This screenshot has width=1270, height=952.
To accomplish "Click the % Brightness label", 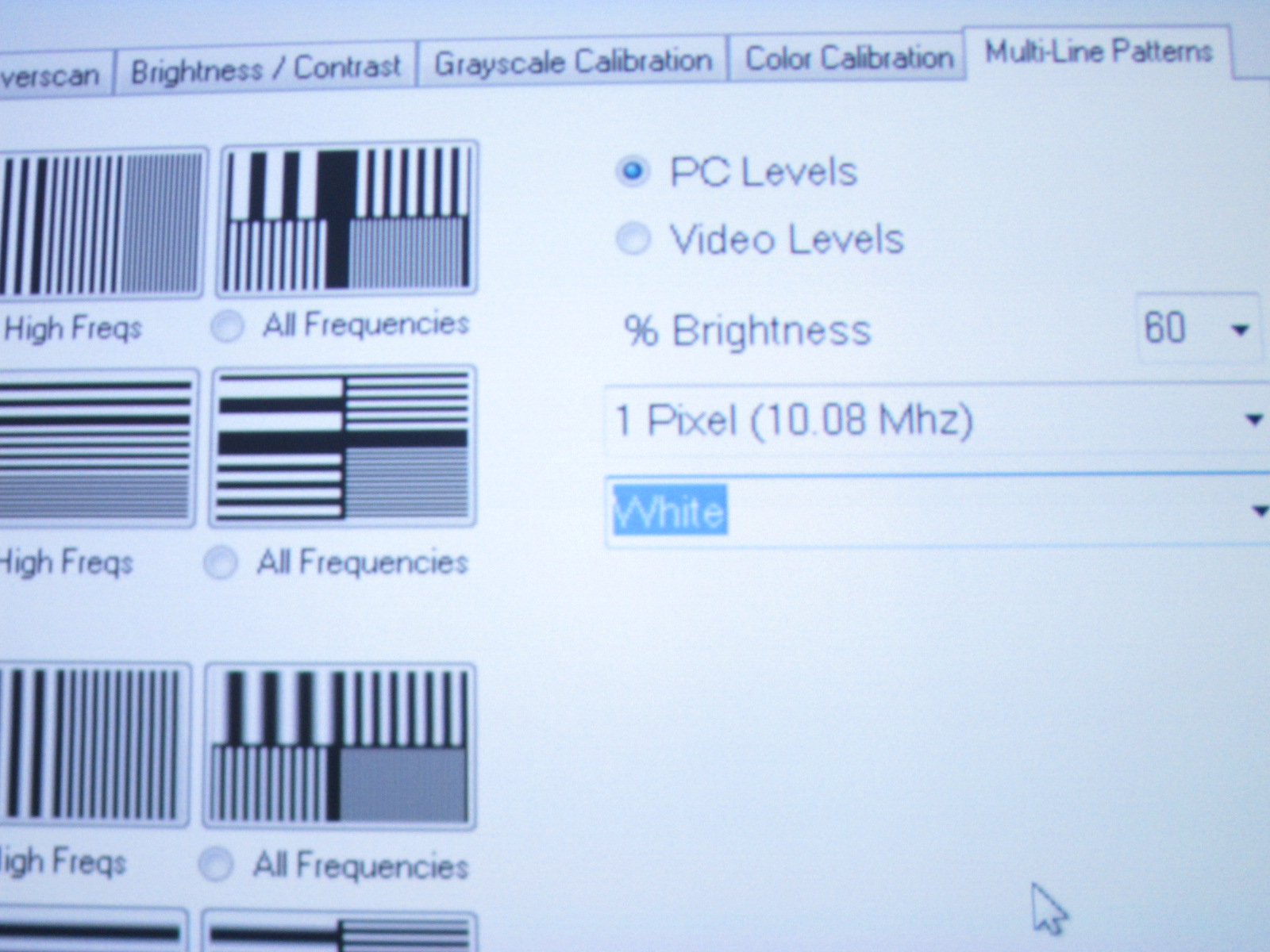I will (x=747, y=330).
